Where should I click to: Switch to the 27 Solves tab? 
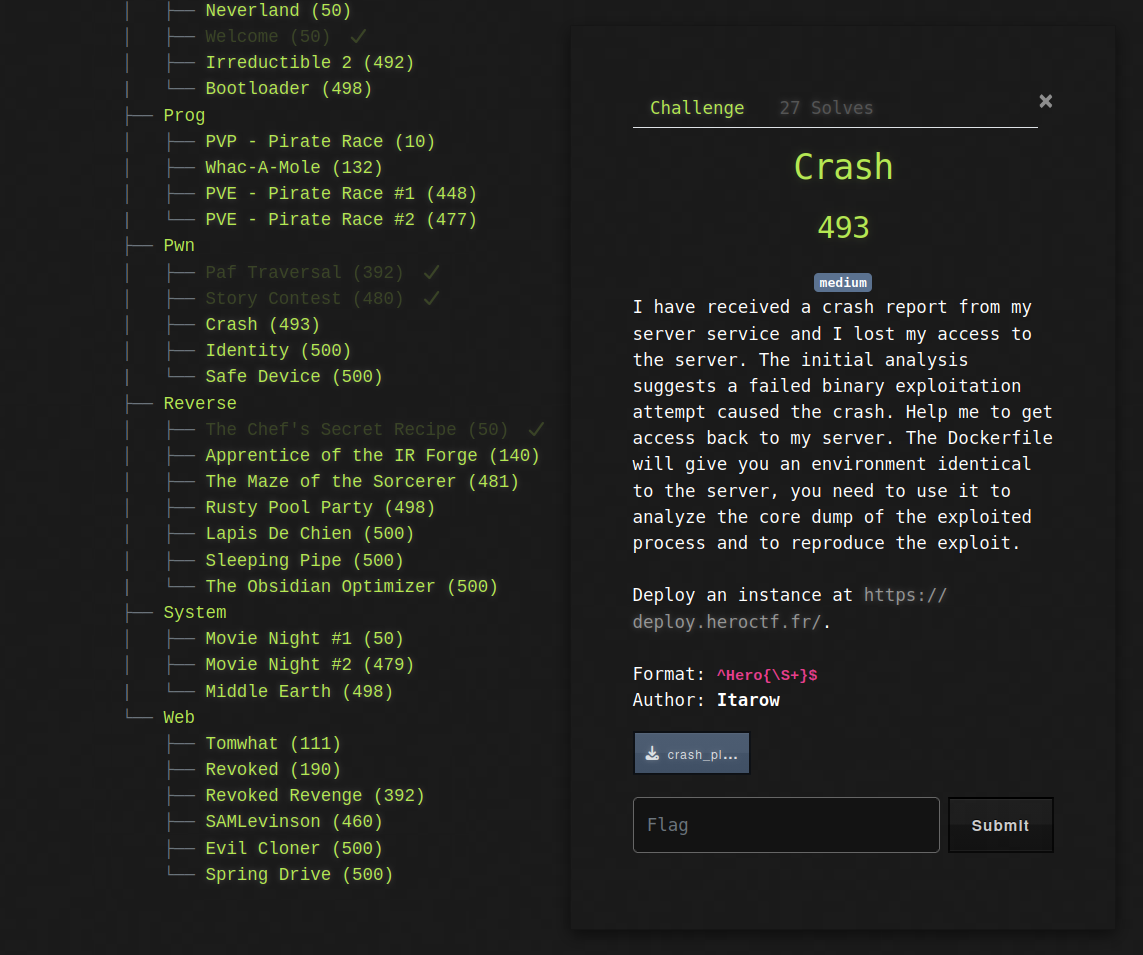(826, 108)
